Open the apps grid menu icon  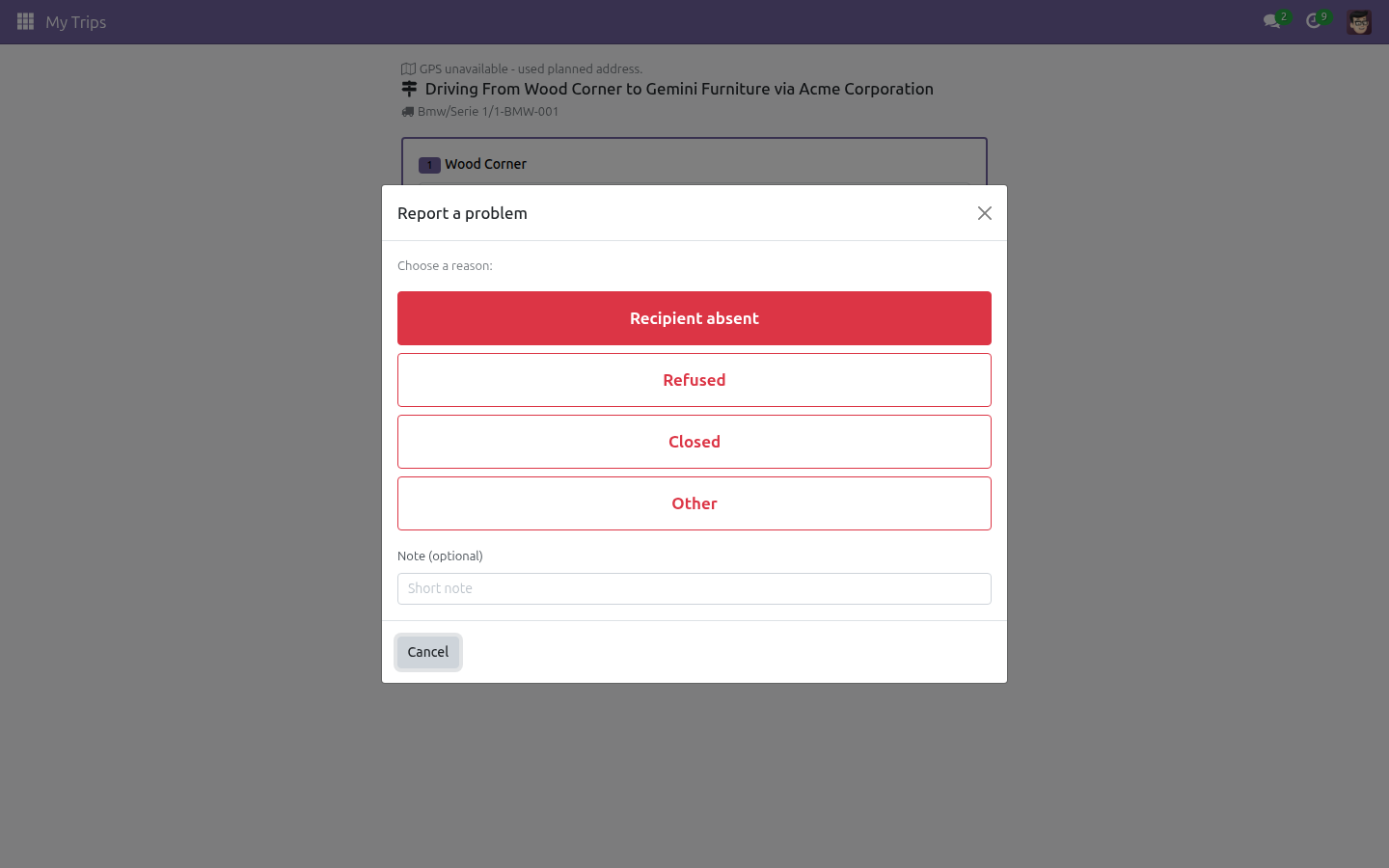click(26, 21)
